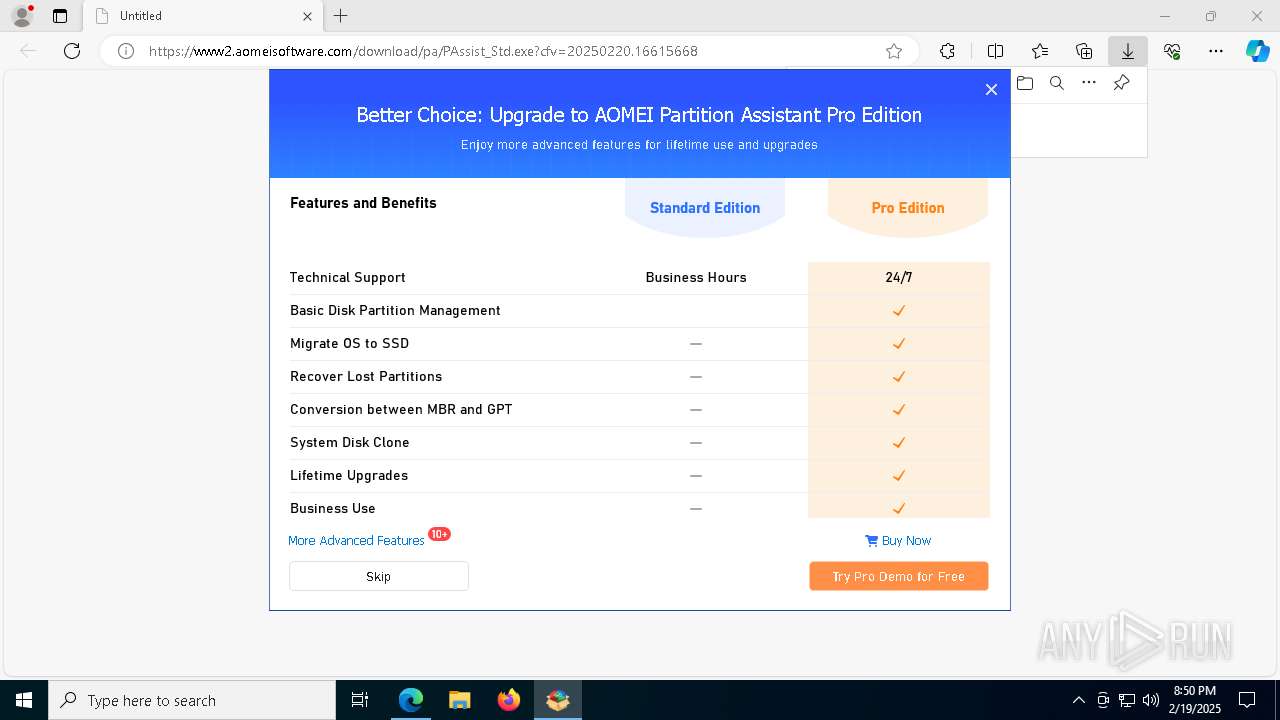
Task: Select the Standard Edition column header
Action: [705, 208]
